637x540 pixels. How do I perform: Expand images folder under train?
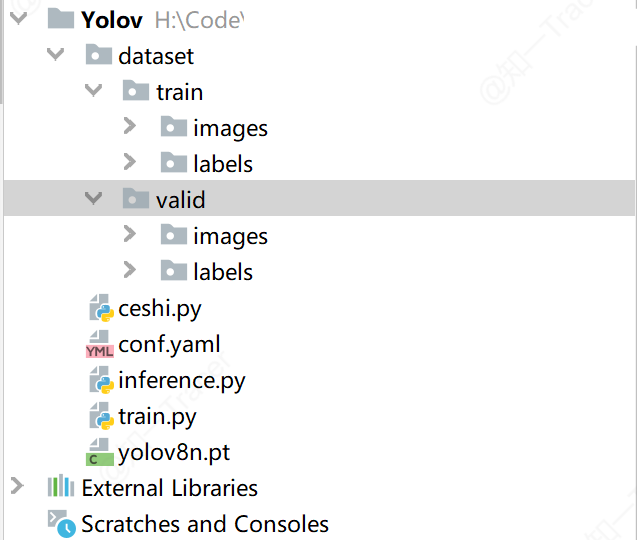click(x=130, y=126)
